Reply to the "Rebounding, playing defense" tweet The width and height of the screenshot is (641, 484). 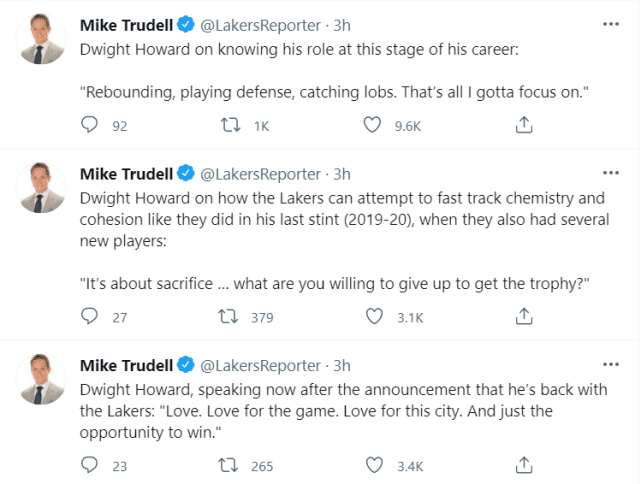point(89,126)
